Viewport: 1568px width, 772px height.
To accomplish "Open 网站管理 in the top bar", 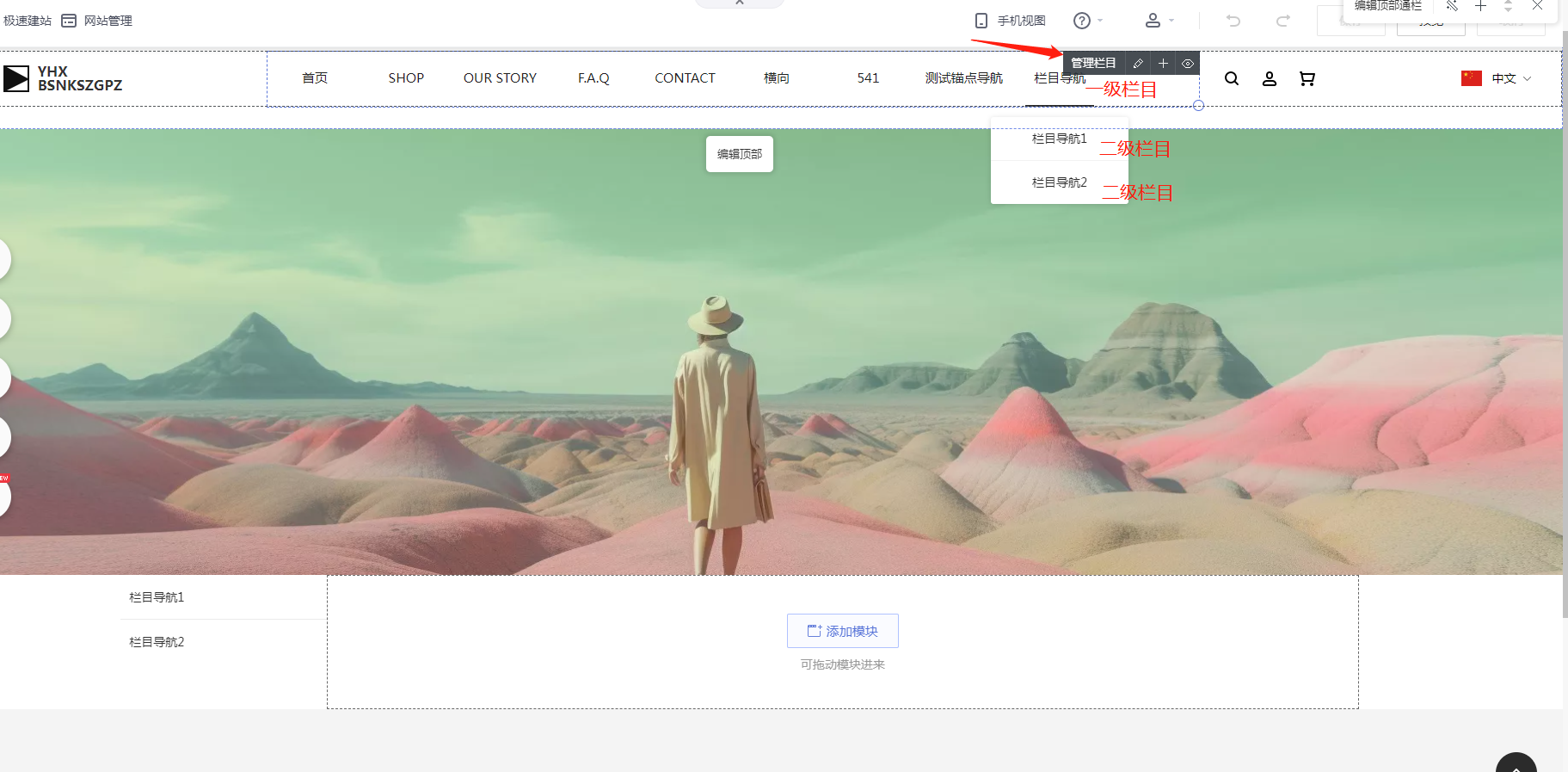I will pyautogui.click(x=97, y=21).
